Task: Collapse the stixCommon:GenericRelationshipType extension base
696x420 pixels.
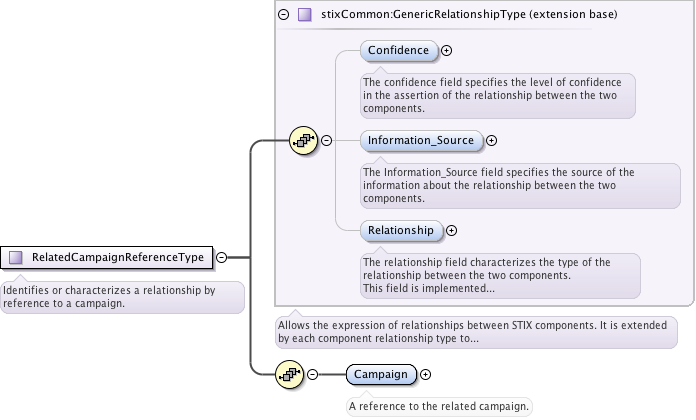Action: coord(285,15)
